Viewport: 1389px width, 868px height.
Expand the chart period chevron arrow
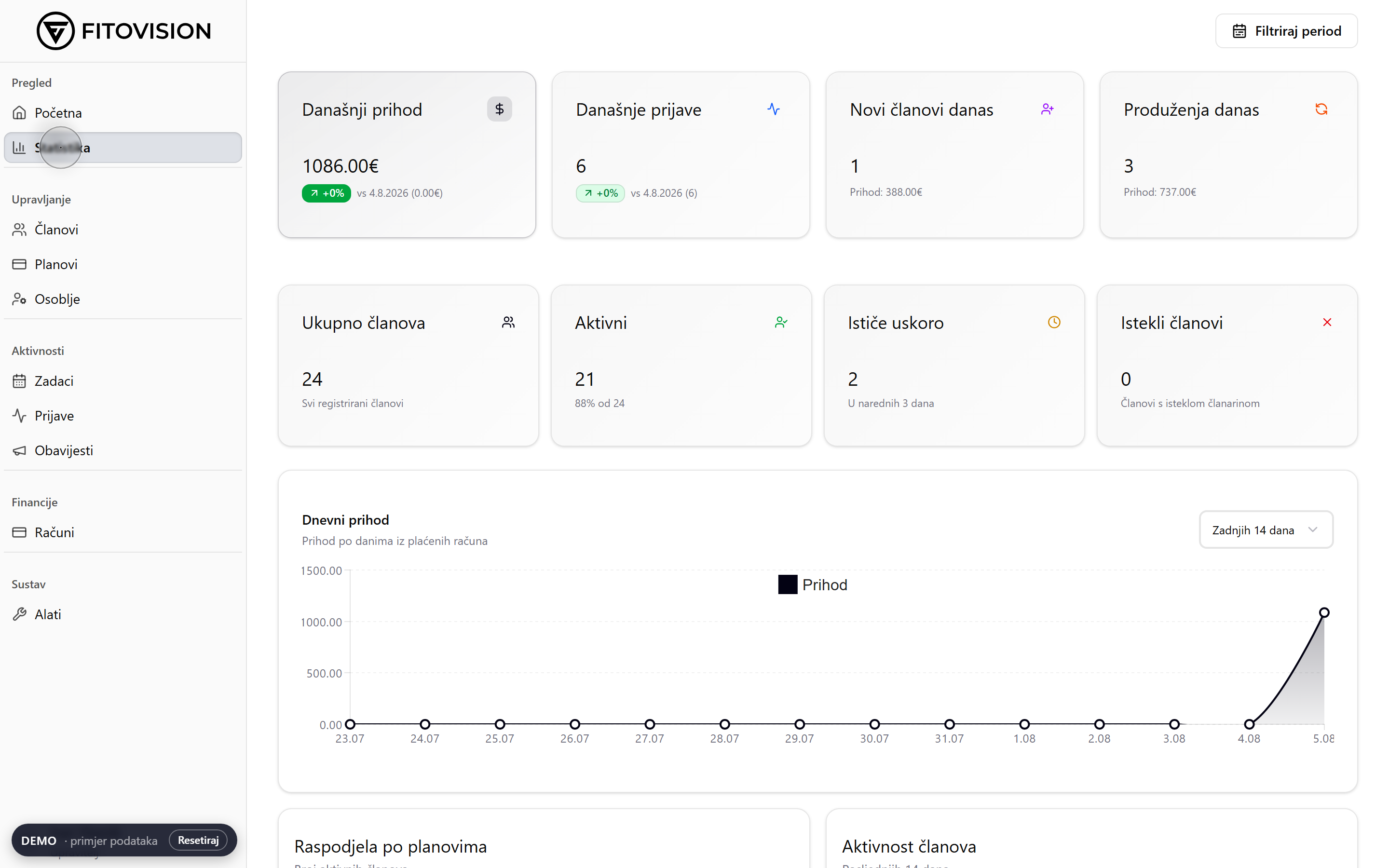pyautogui.click(x=1313, y=530)
